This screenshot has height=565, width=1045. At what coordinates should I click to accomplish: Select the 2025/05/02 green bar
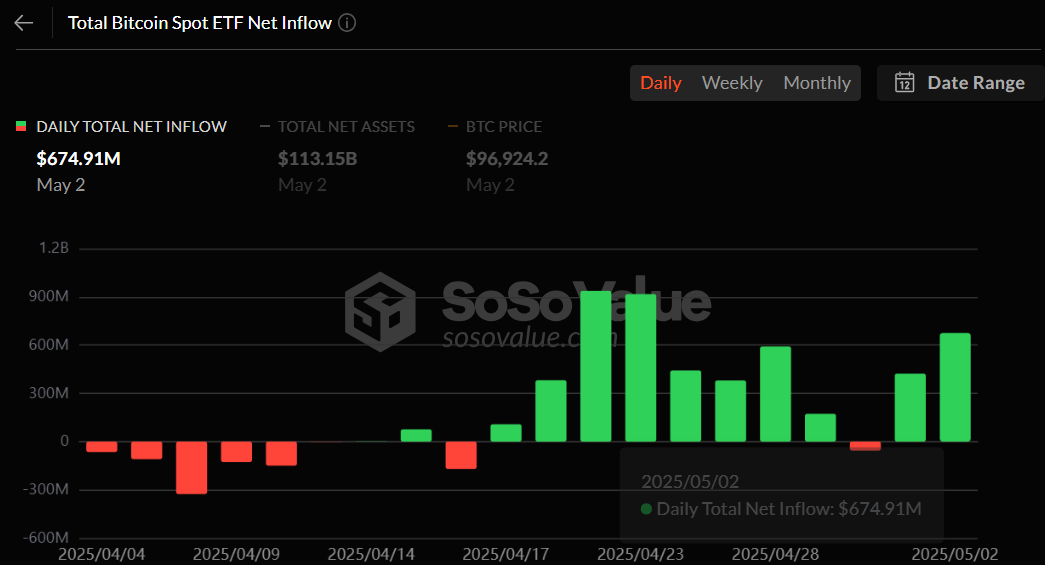pyautogui.click(x=955, y=387)
